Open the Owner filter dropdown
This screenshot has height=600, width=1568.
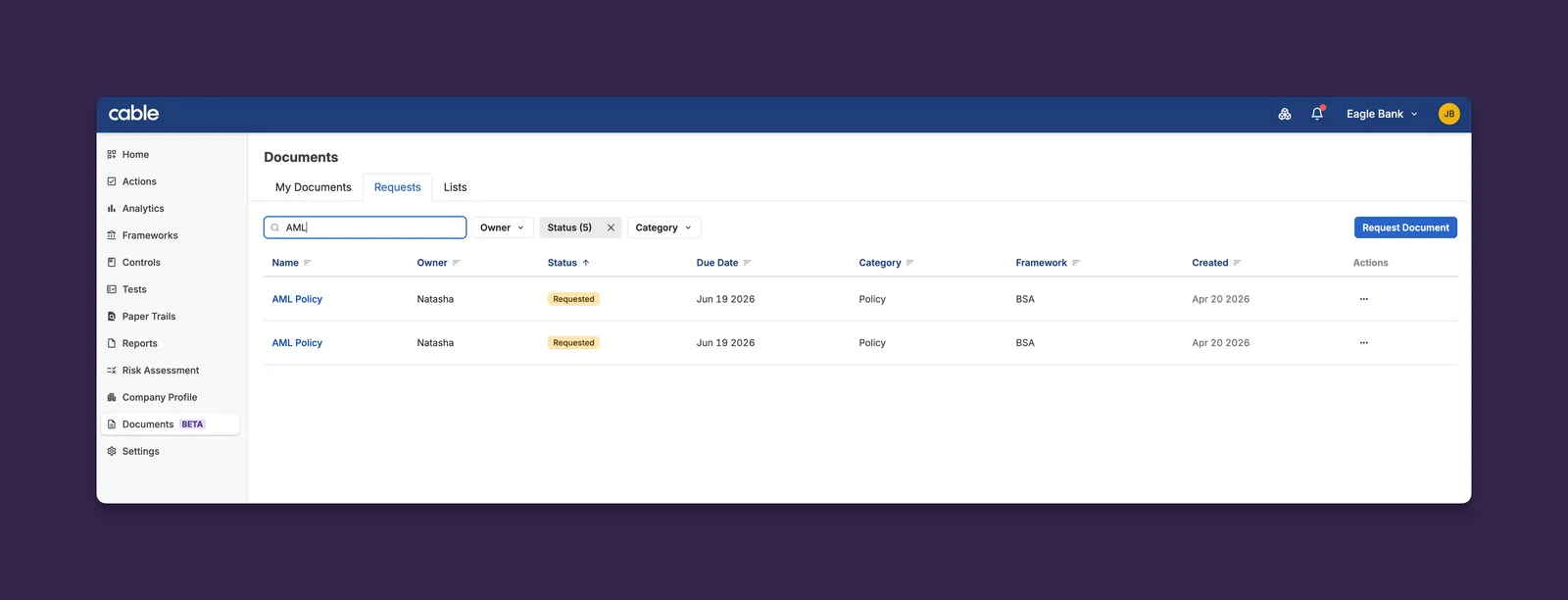pyautogui.click(x=503, y=227)
